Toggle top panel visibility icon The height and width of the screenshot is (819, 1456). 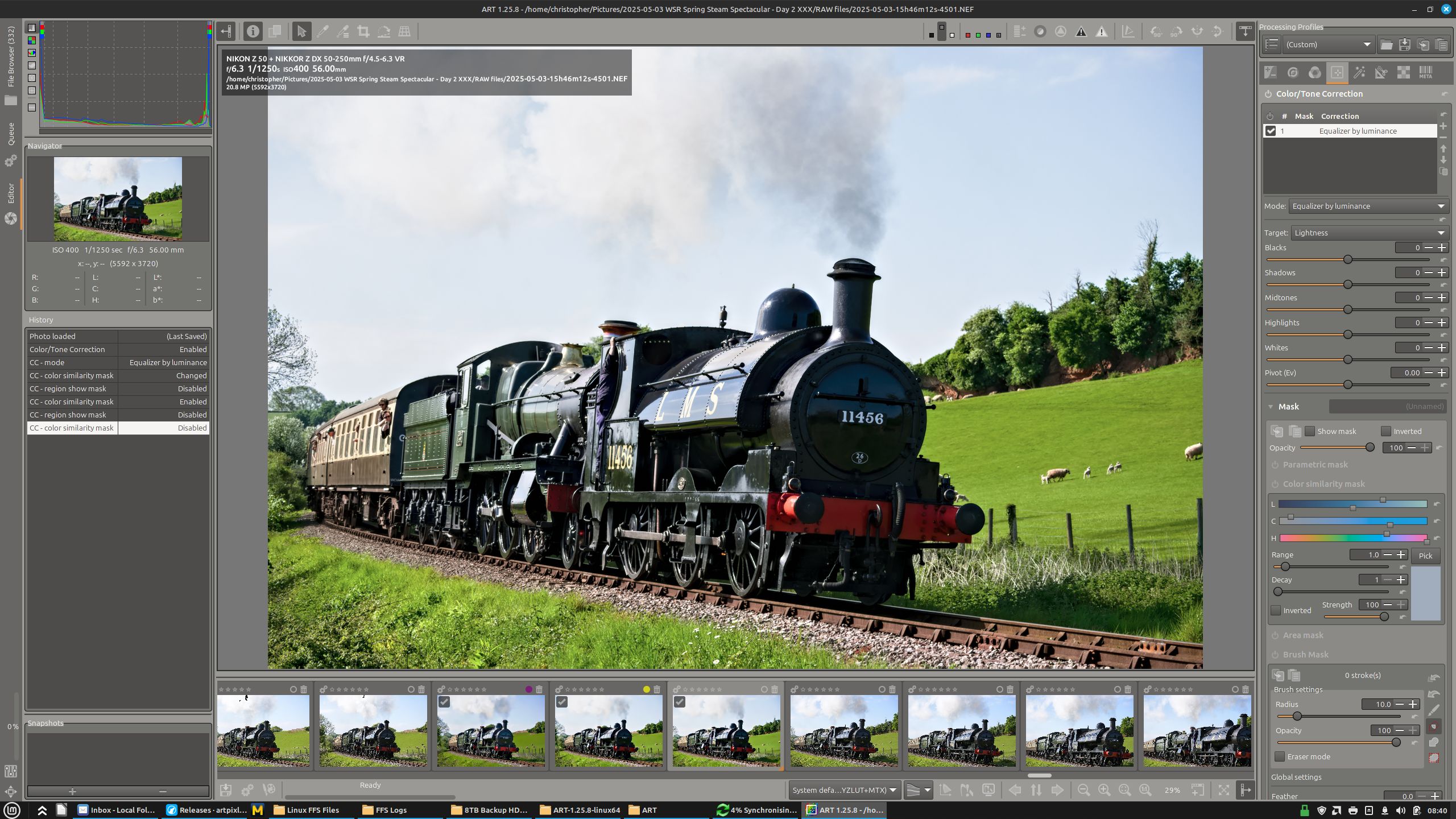point(1245,31)
